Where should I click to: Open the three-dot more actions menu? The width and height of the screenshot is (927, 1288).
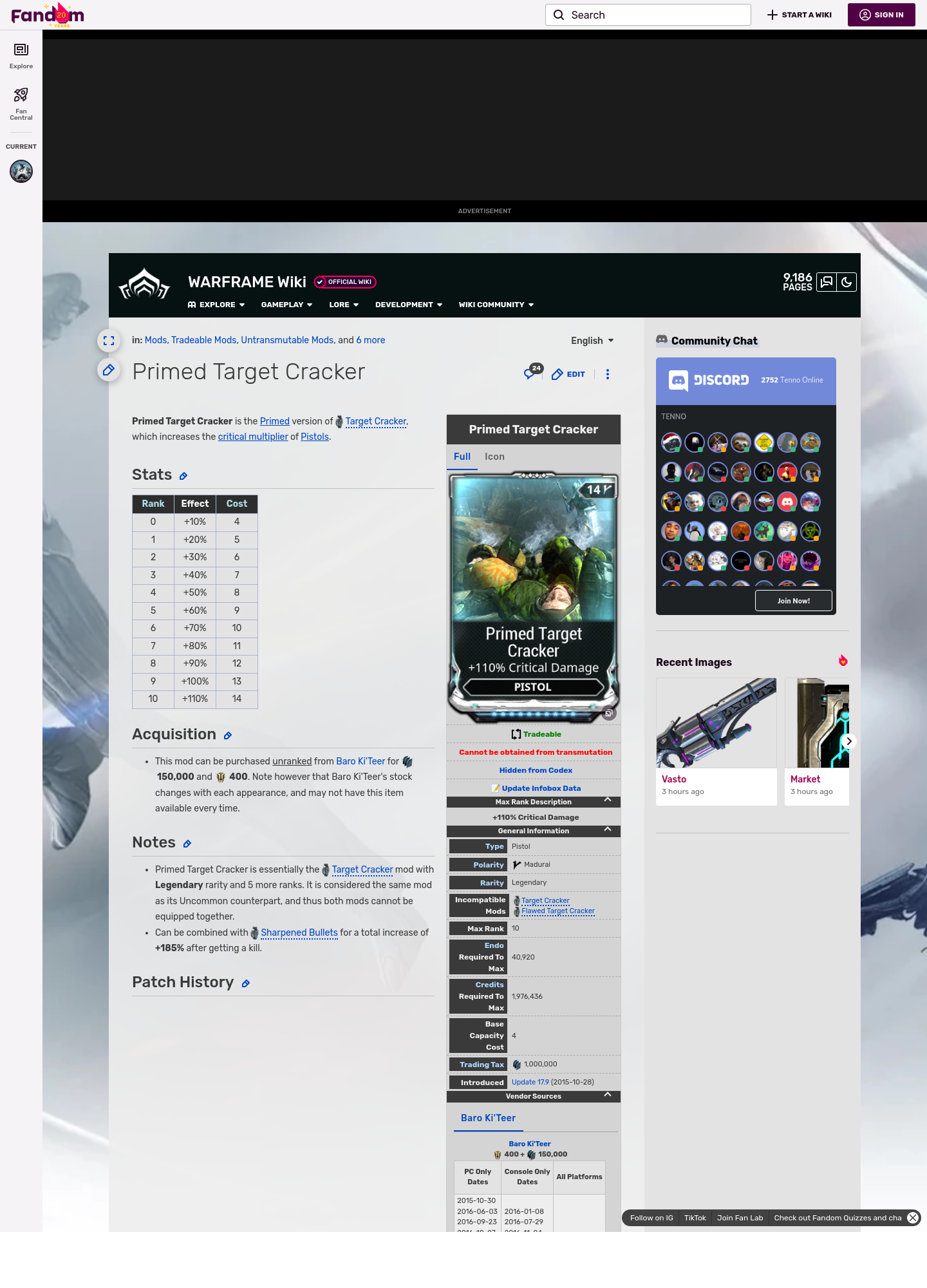(607, 374)
